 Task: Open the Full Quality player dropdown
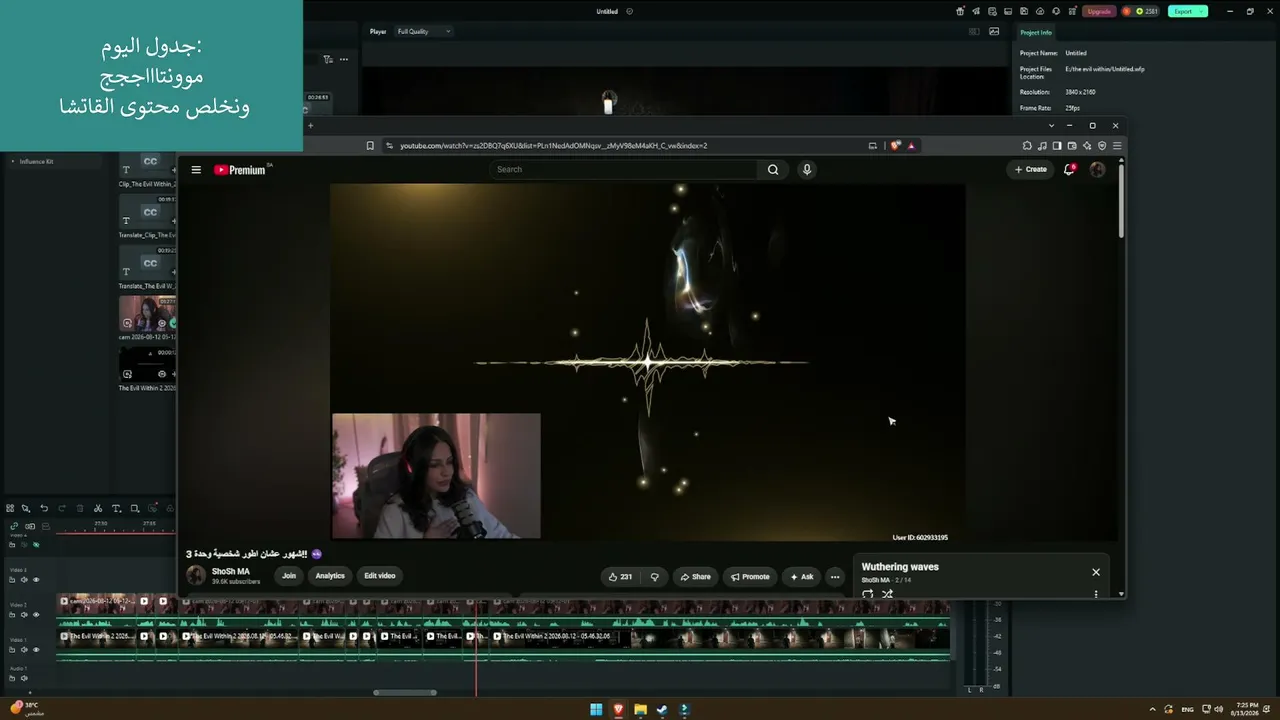pos(424,31)
